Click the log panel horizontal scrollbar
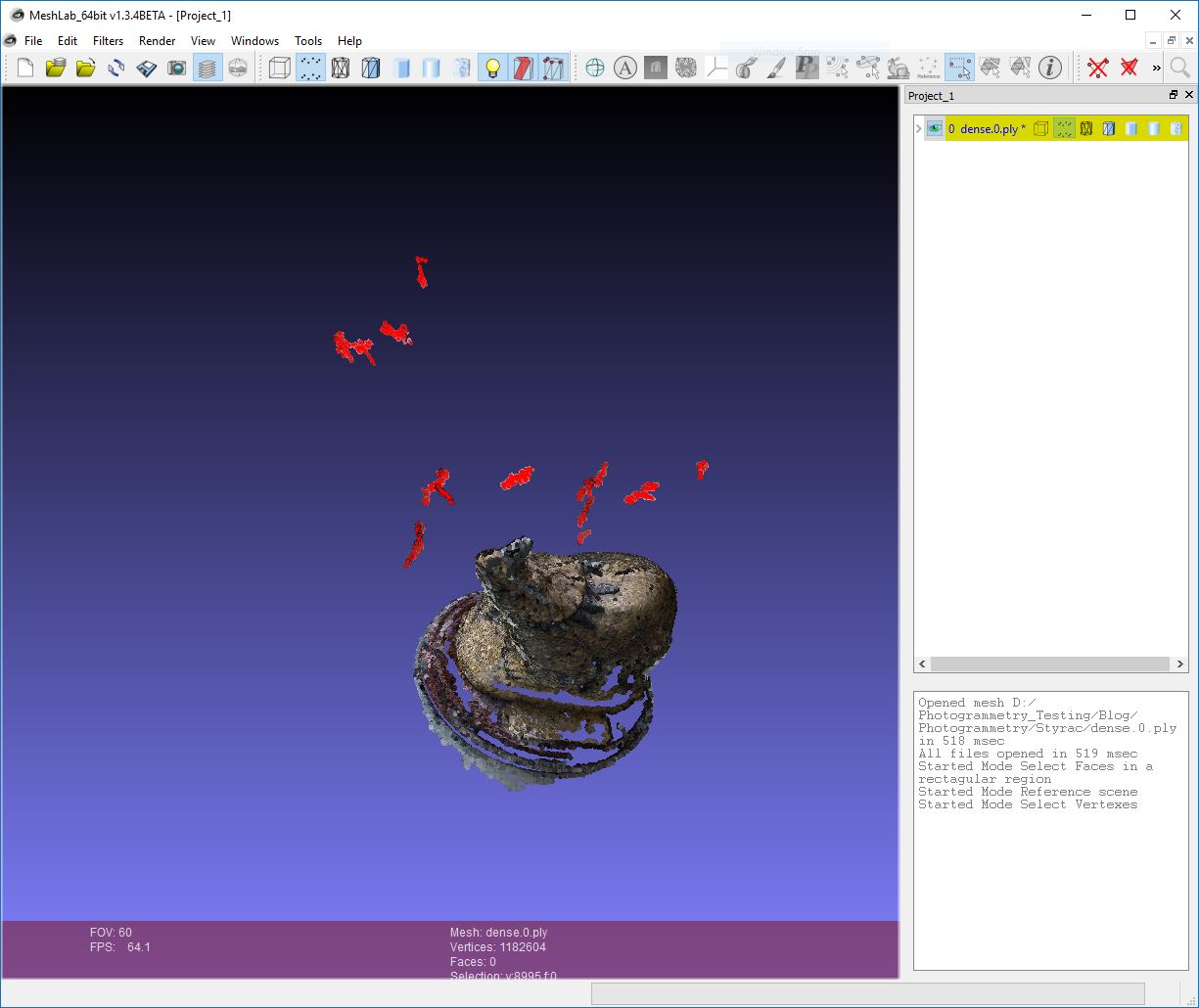The width and height of the screenshot is (1199, 1008). click(x=871, y=992)
